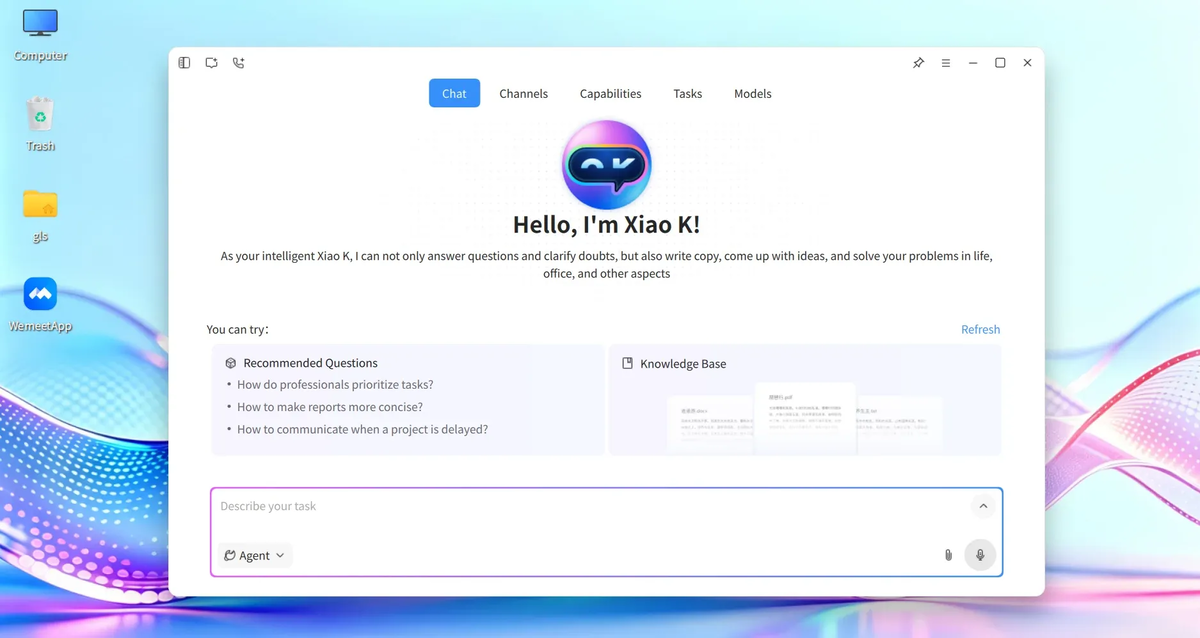Ask how professionals prioritize tasks

[x=335, y=384]
